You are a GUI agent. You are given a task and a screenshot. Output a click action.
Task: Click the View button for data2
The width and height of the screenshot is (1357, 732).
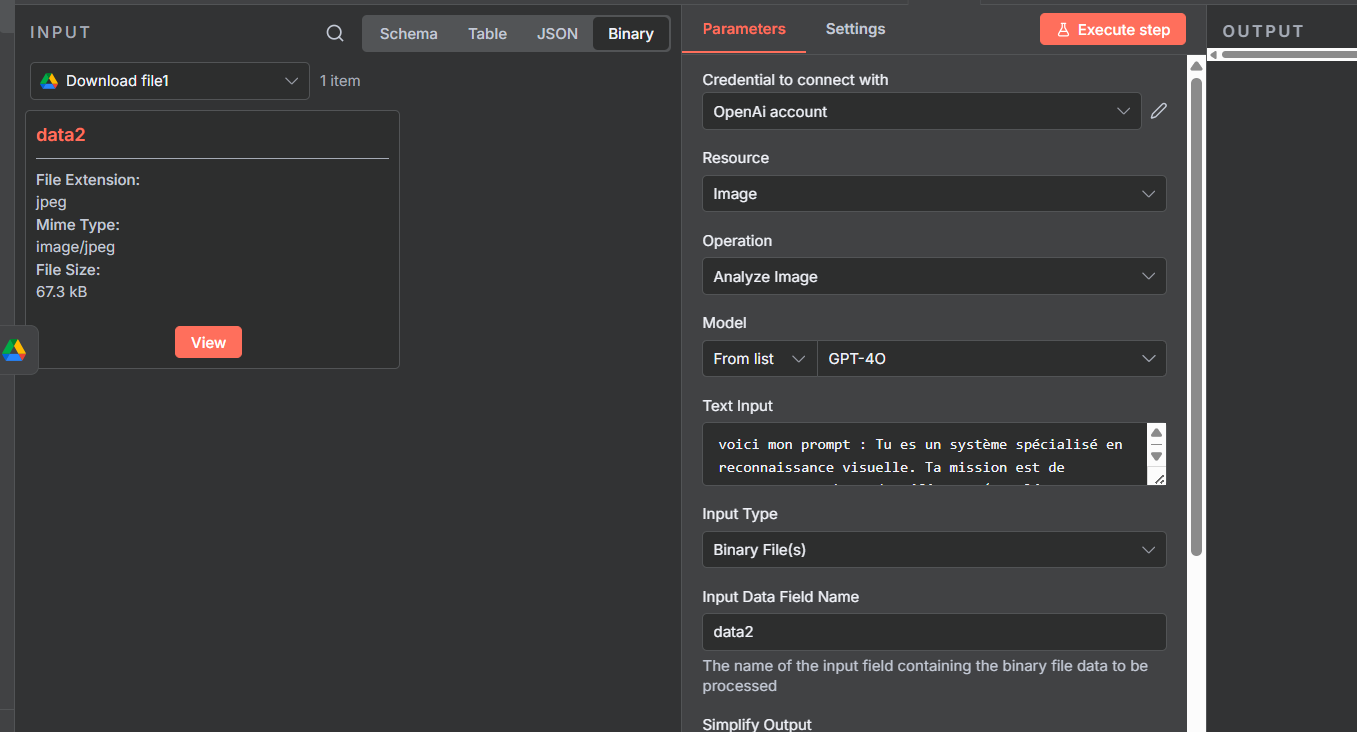(x=208, y=342)
